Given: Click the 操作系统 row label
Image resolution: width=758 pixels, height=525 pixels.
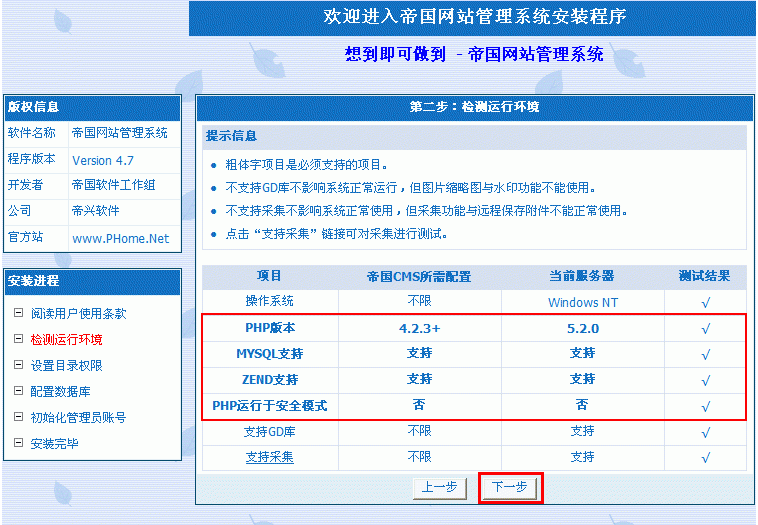Looking at the screenshot, I should click(269, 301).
